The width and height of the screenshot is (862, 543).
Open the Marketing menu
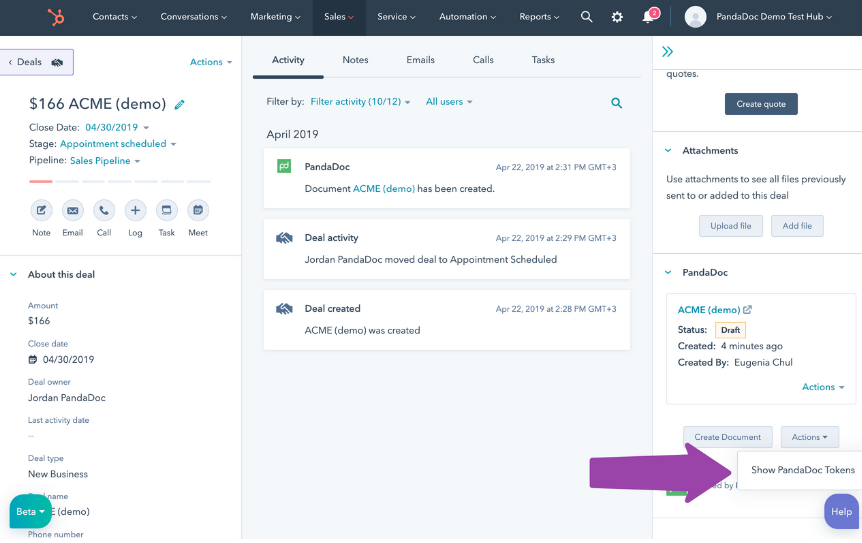coord(275,17)
